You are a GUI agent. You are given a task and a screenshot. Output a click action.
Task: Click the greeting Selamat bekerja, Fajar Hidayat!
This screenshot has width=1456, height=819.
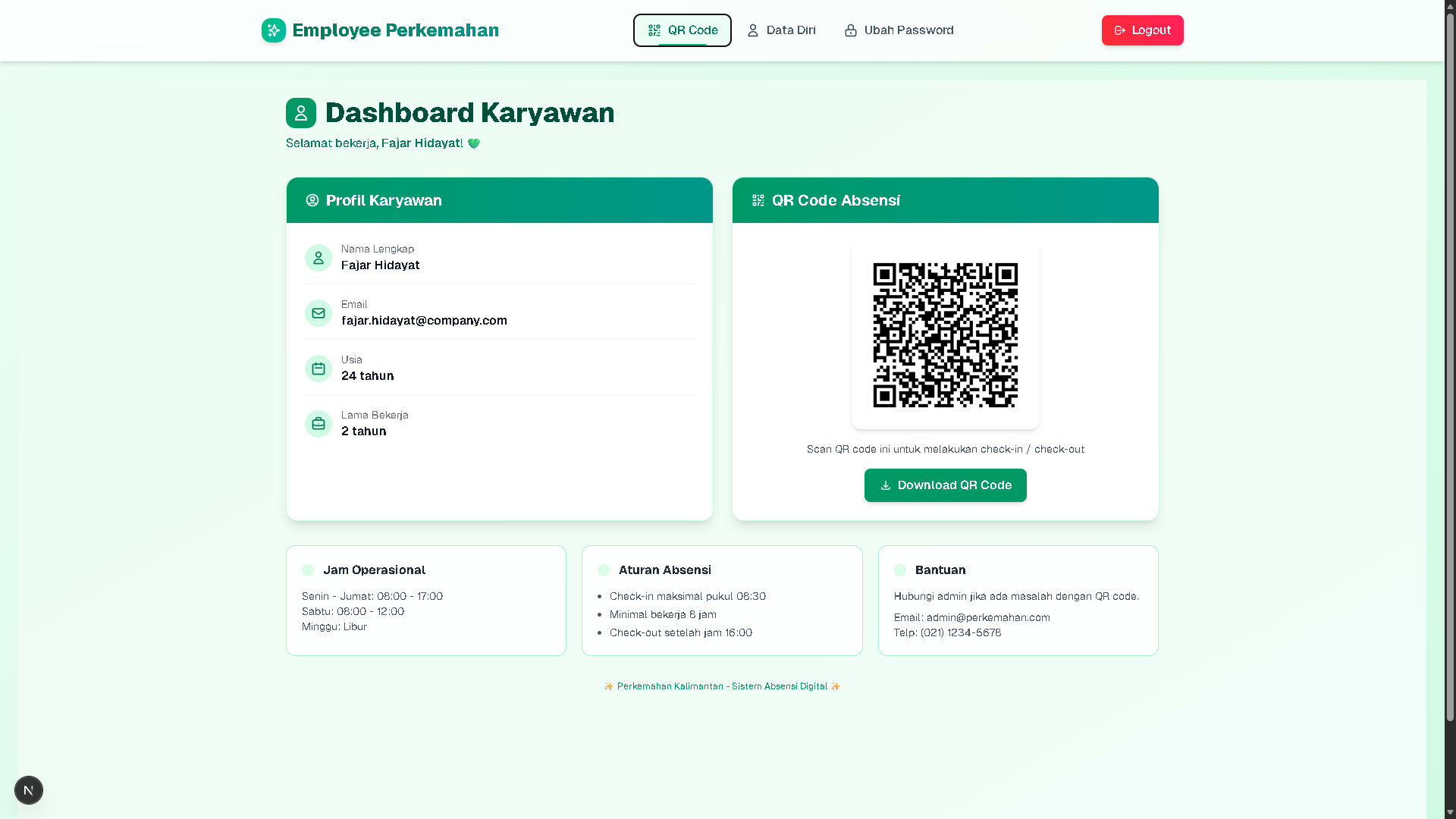pos(375,143)
